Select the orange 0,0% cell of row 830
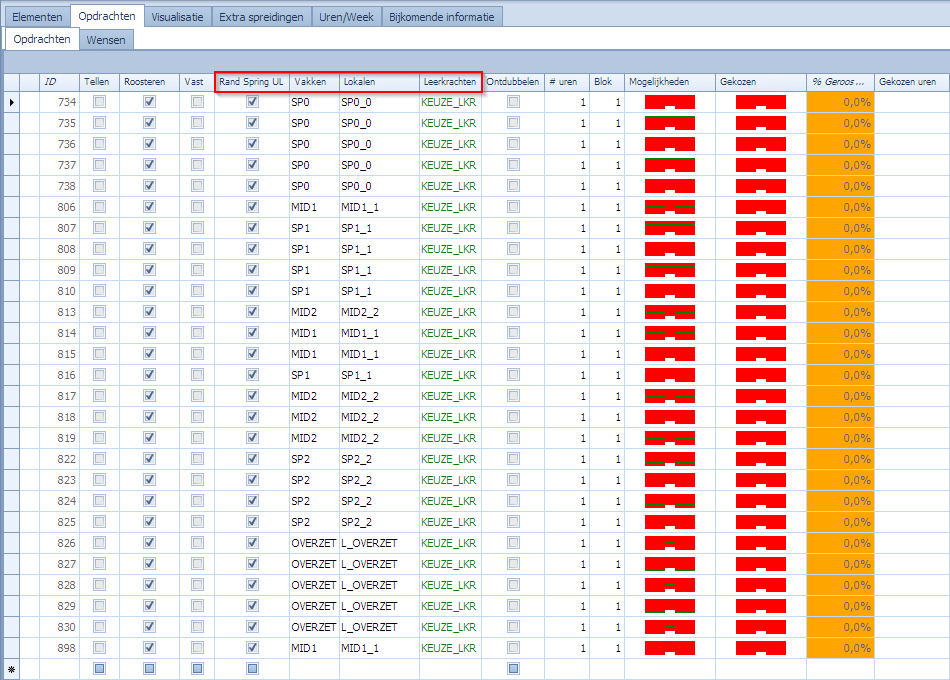Viewport: 950px width, 680px height. click(840, 627)
